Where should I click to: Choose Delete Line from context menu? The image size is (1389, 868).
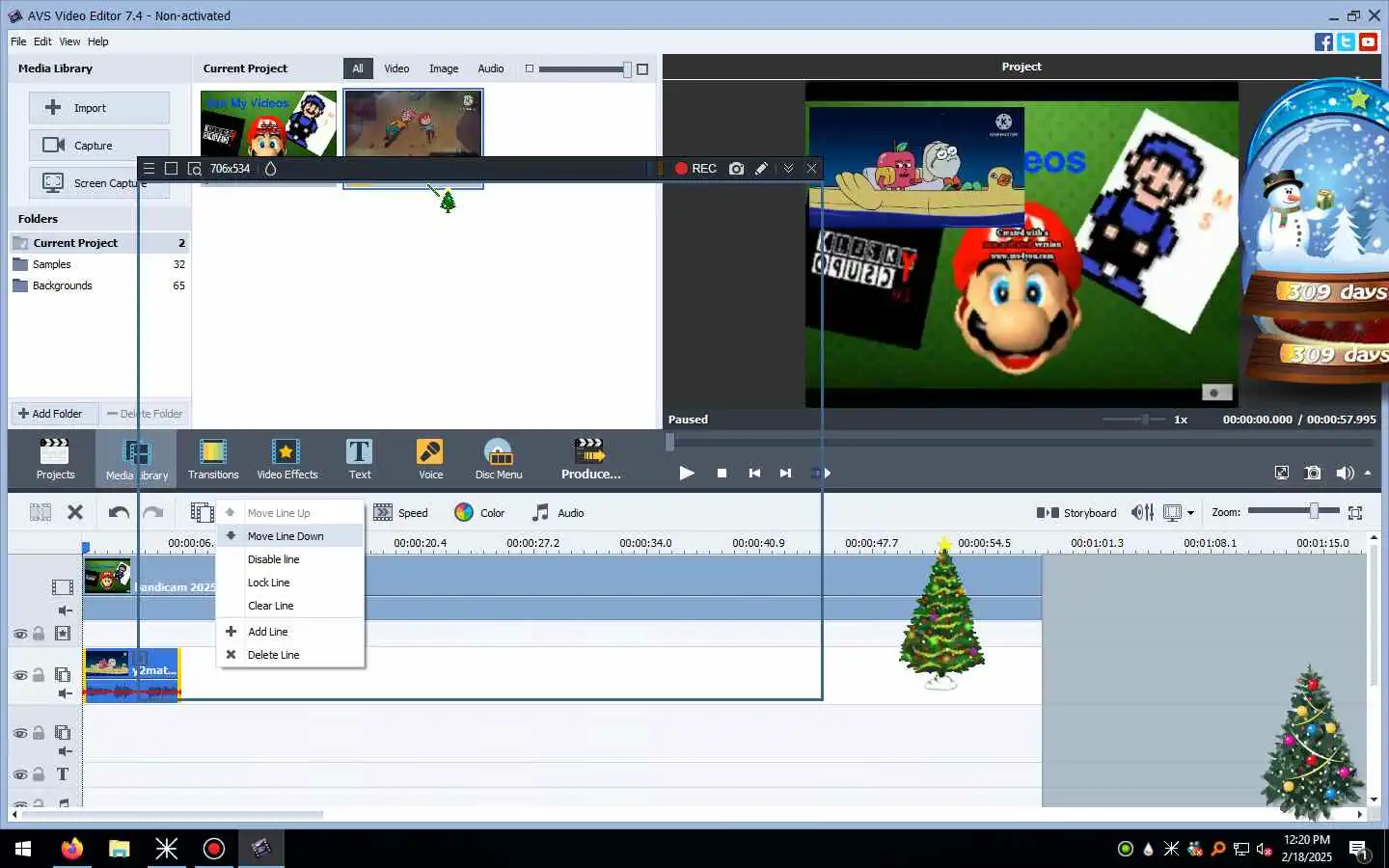click(x=290, y=655)
